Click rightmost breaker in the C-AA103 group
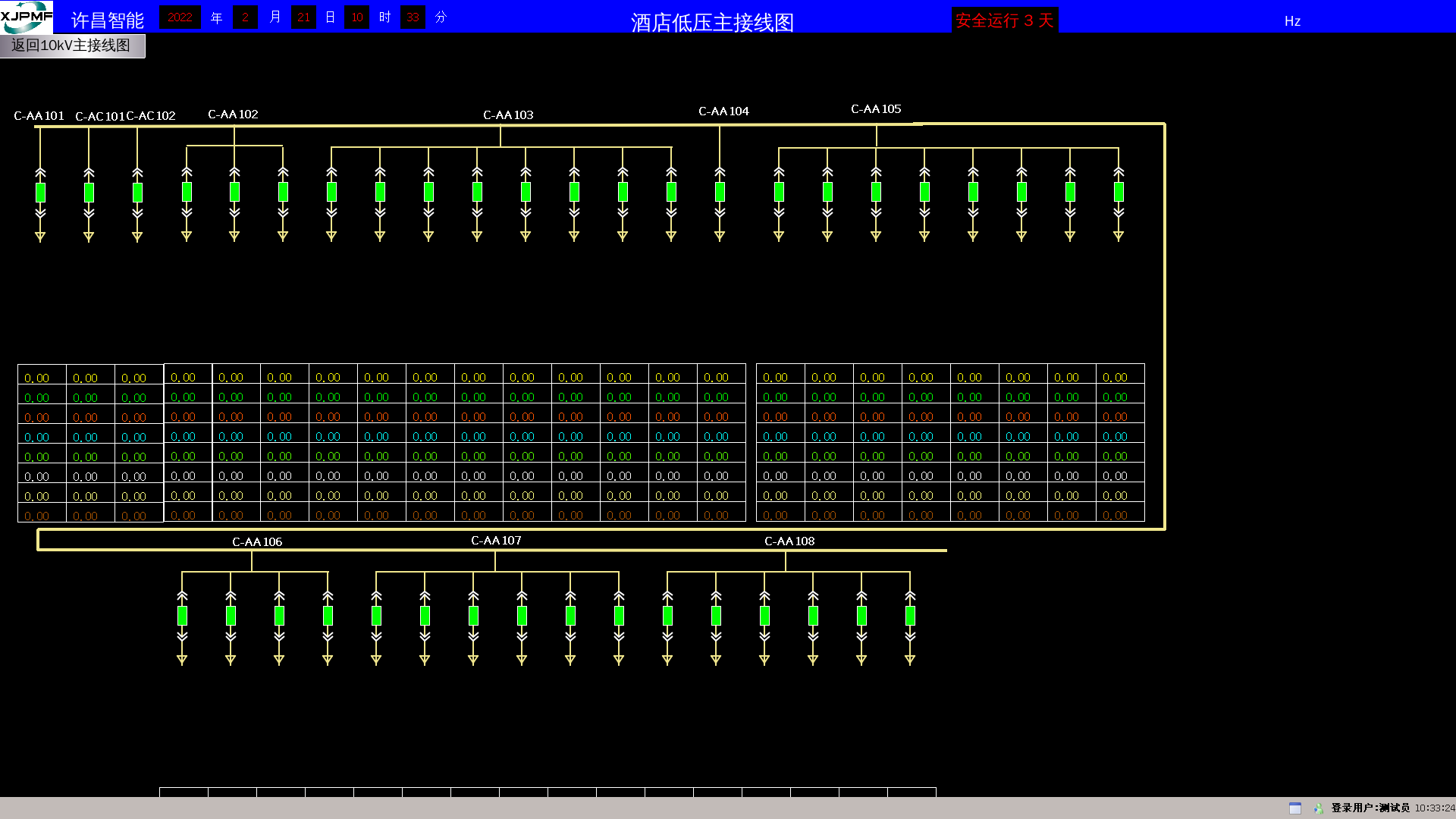This screenshot has width=1456, height=819. coord(671,192)
